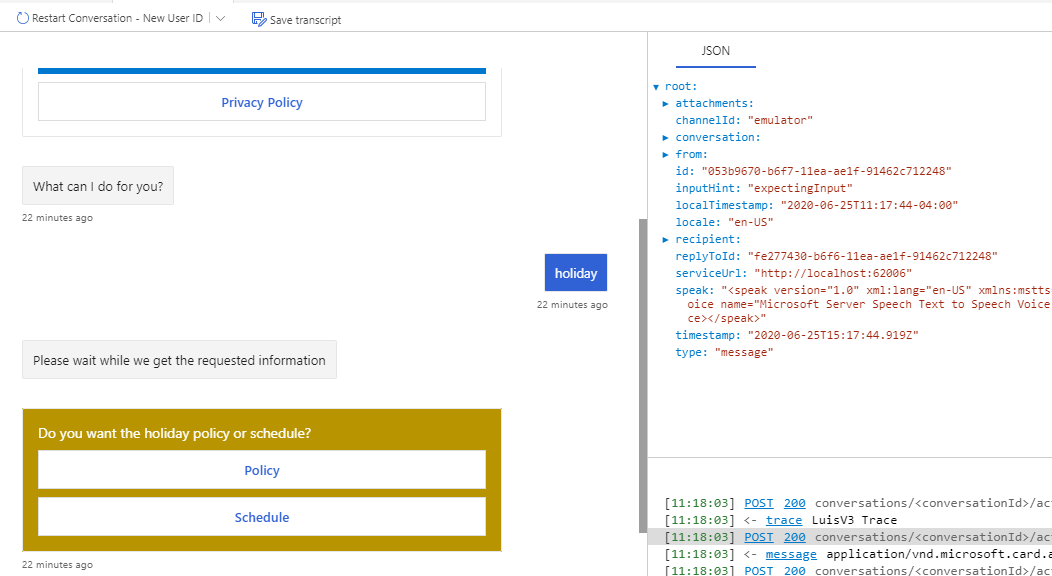The height and width of the screenshot is (576, 1052).
Task: Open the trace LuisV3 log link
Action: pos(784,520)
